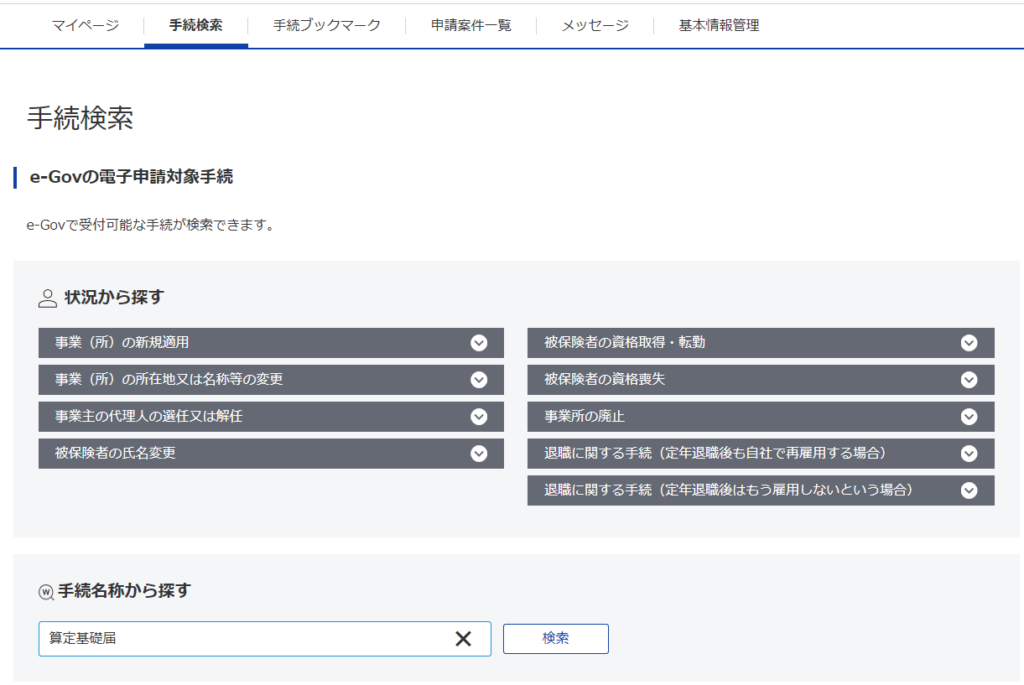Select the active 手続検索 tab

pyautogui.click(x=196, y=26)
